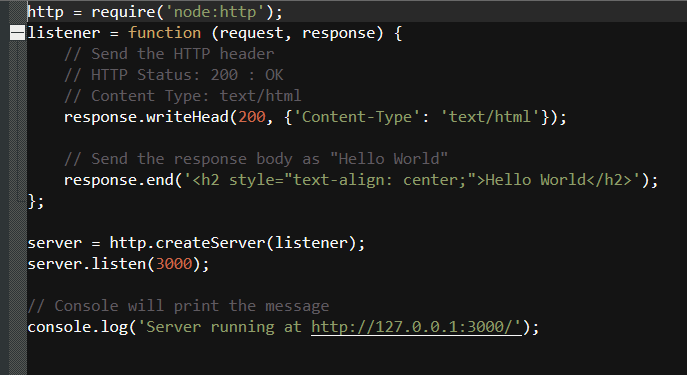Click the port number 3000 in listen call
The image size is (687, 375).
click(174, 264)
